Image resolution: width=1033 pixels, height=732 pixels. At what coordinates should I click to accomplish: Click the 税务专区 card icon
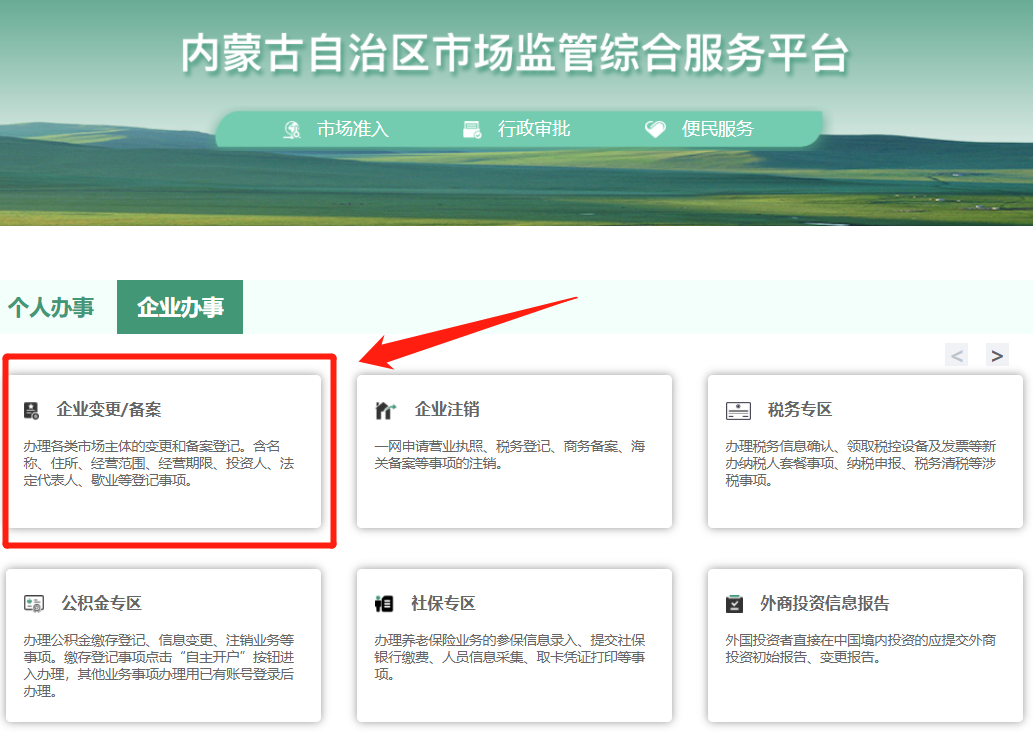(738, 410)
